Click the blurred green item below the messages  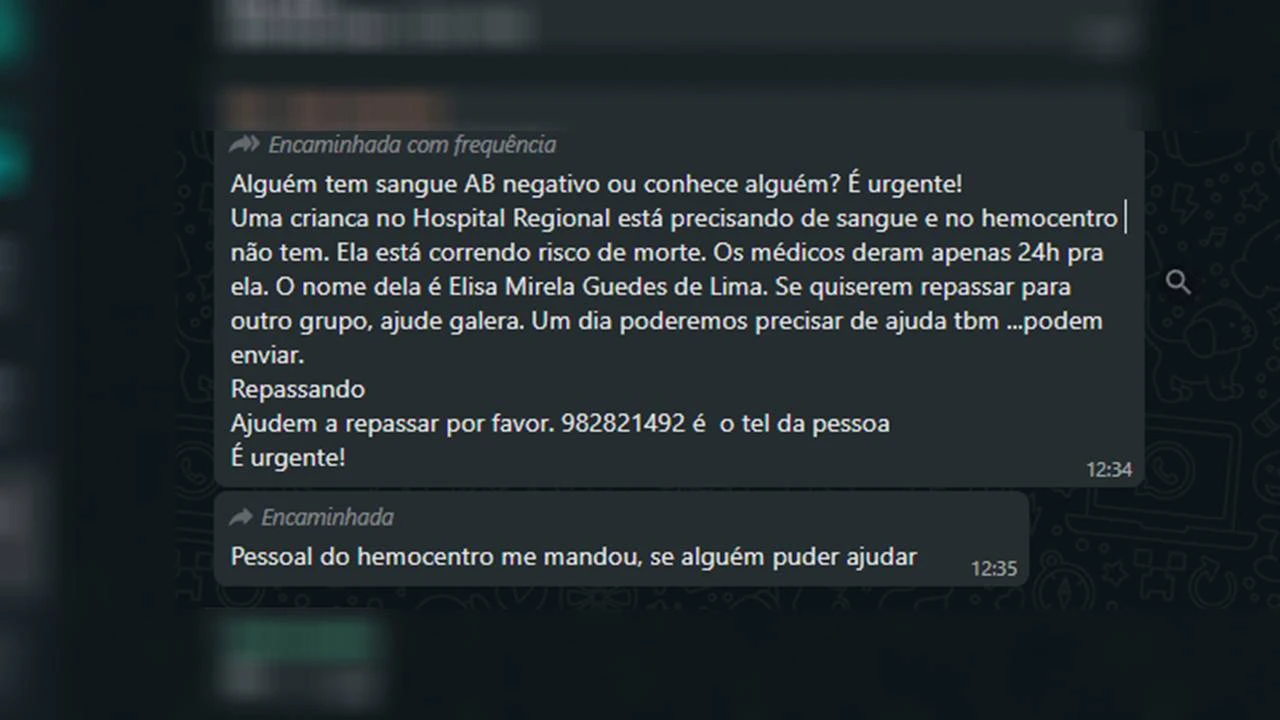(x=300, y=638)
